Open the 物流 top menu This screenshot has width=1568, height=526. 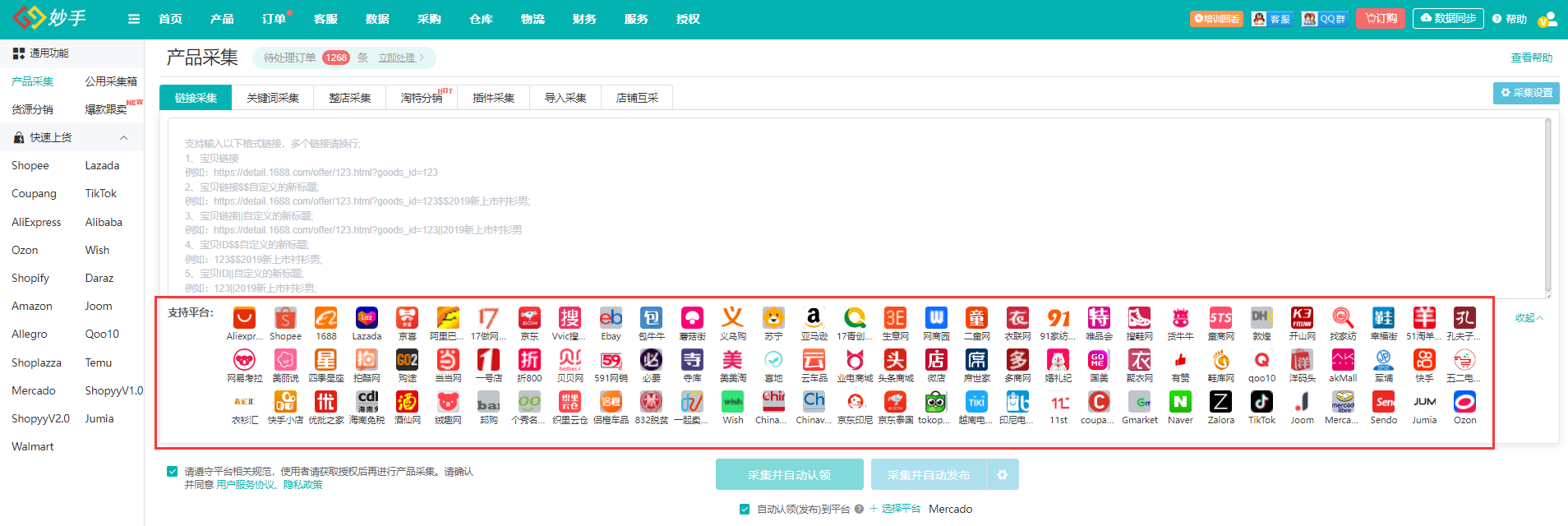pos(533,19)
